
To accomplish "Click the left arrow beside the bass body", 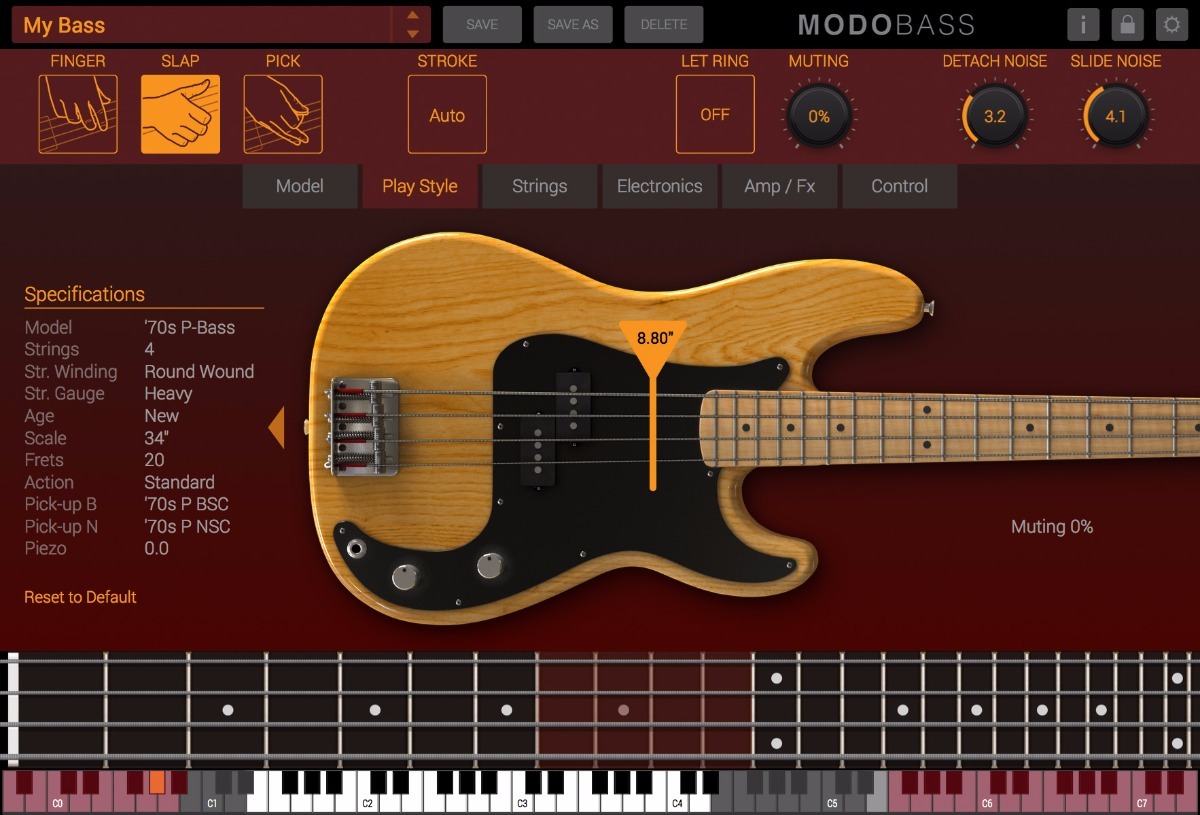I will (x=276, y=427).
